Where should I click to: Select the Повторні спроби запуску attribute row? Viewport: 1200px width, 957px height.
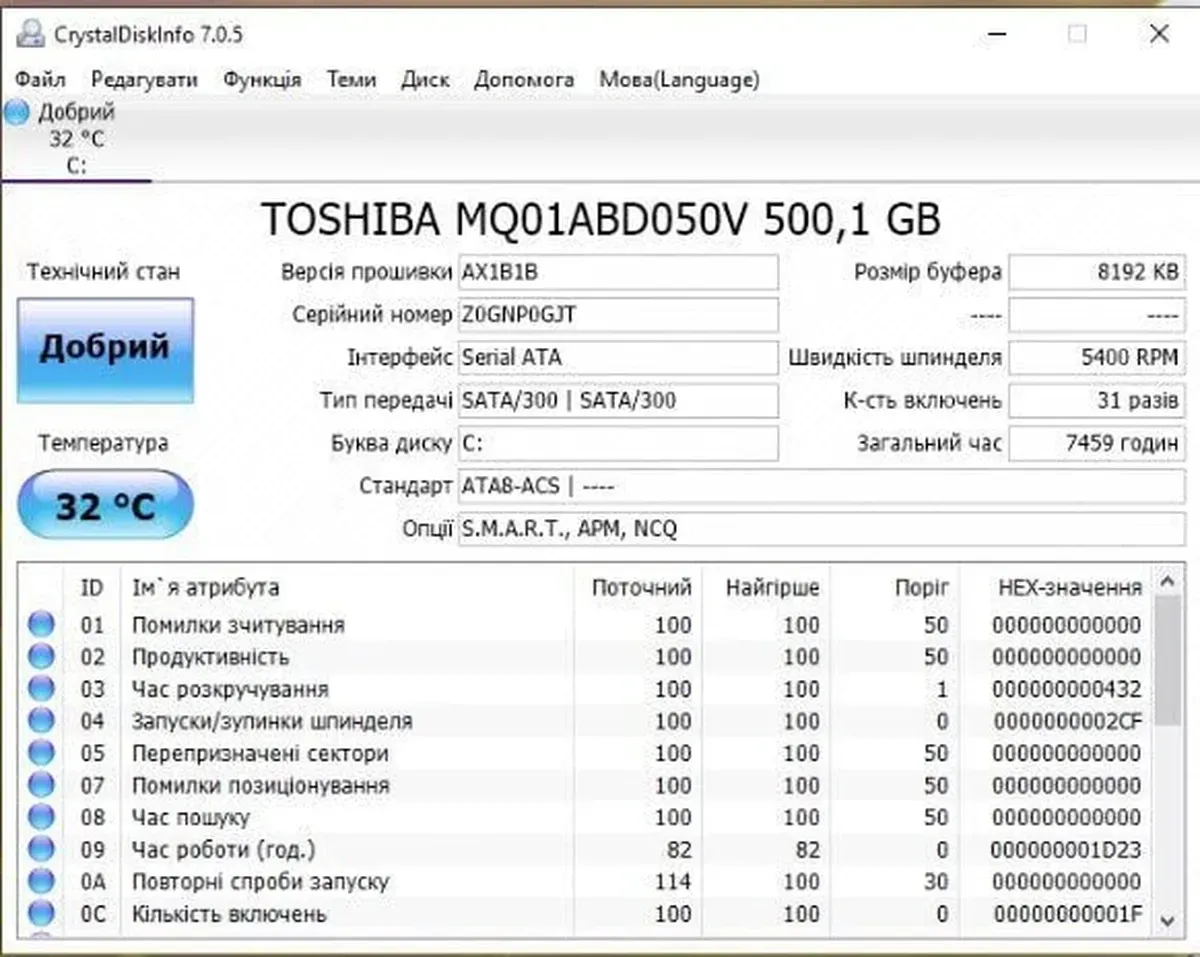coord(260,882)
